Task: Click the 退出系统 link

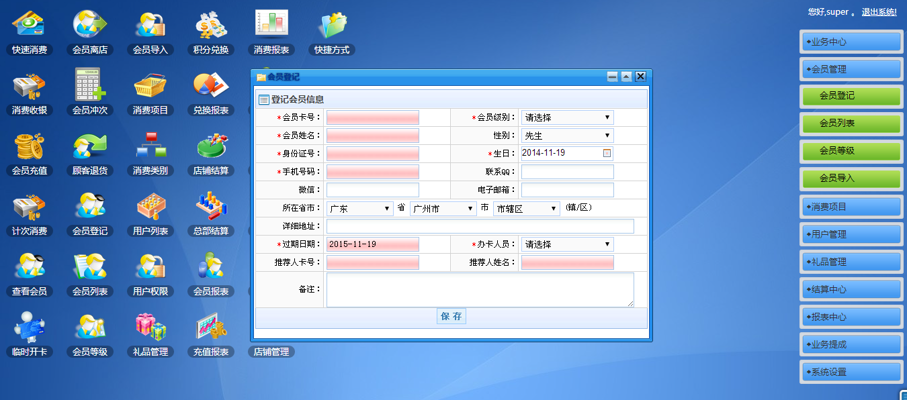Action: [879, 12]
